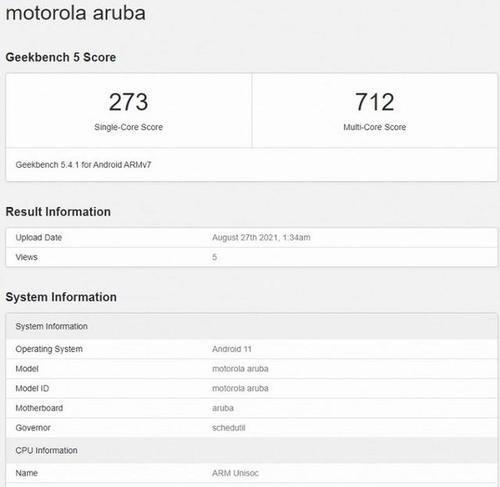Image resolution: width=500 pixels, height=487 pixels.
Task: Click the System Information section heading
Action: [61, 297]
